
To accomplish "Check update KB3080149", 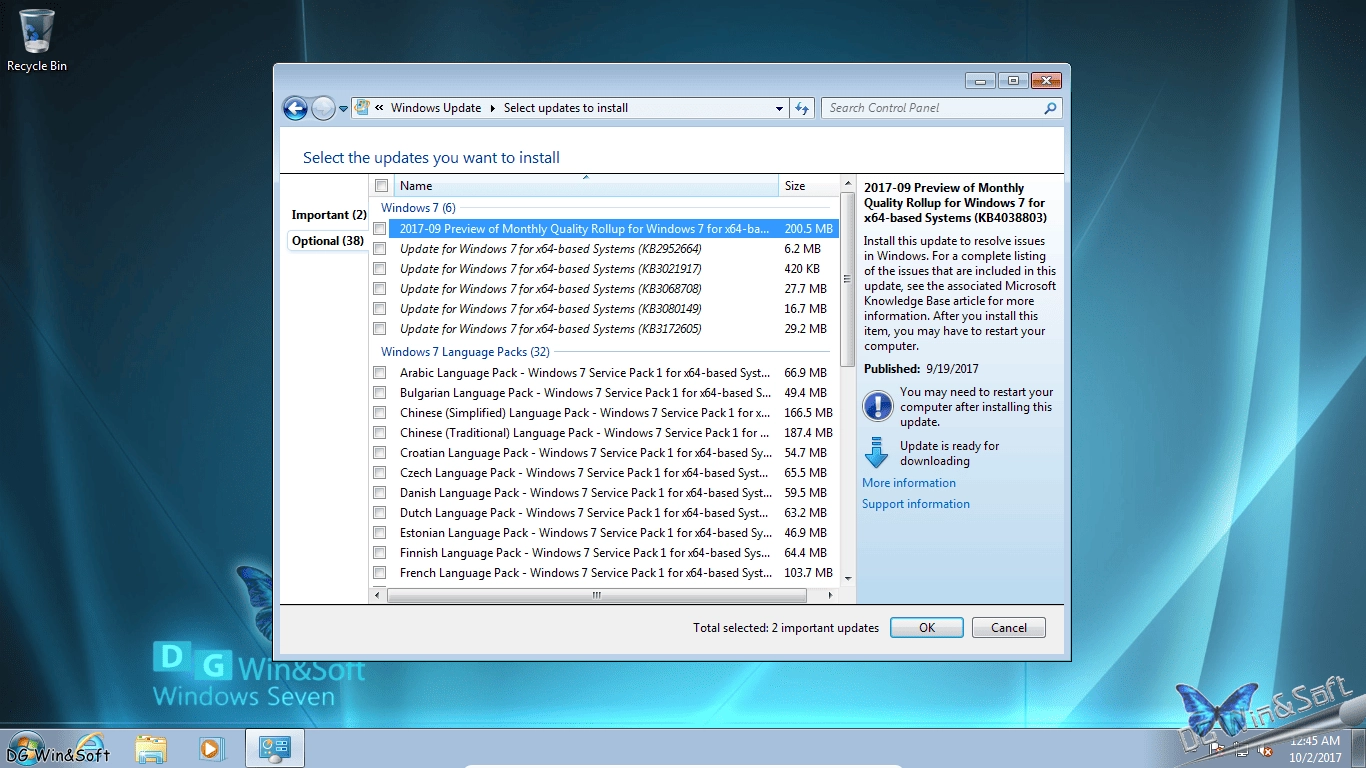I will (380, 309).
